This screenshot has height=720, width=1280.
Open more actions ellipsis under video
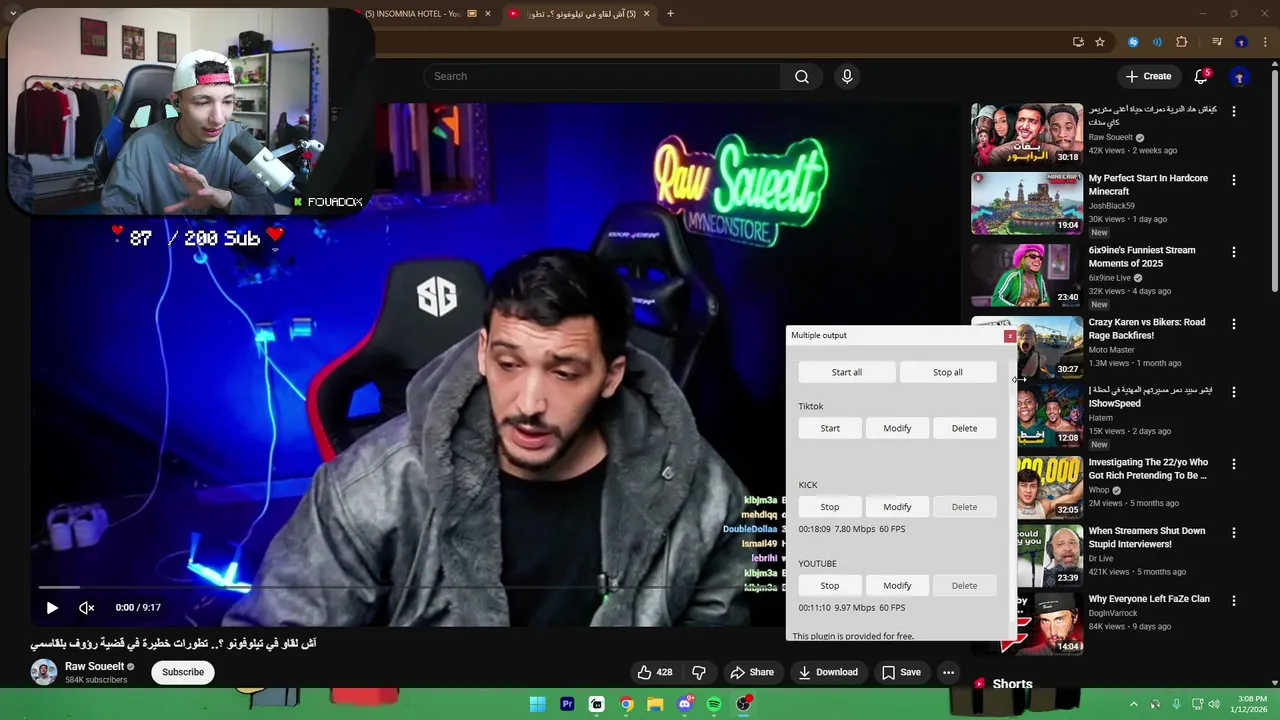pyautogui.click(x=948, y=672)
